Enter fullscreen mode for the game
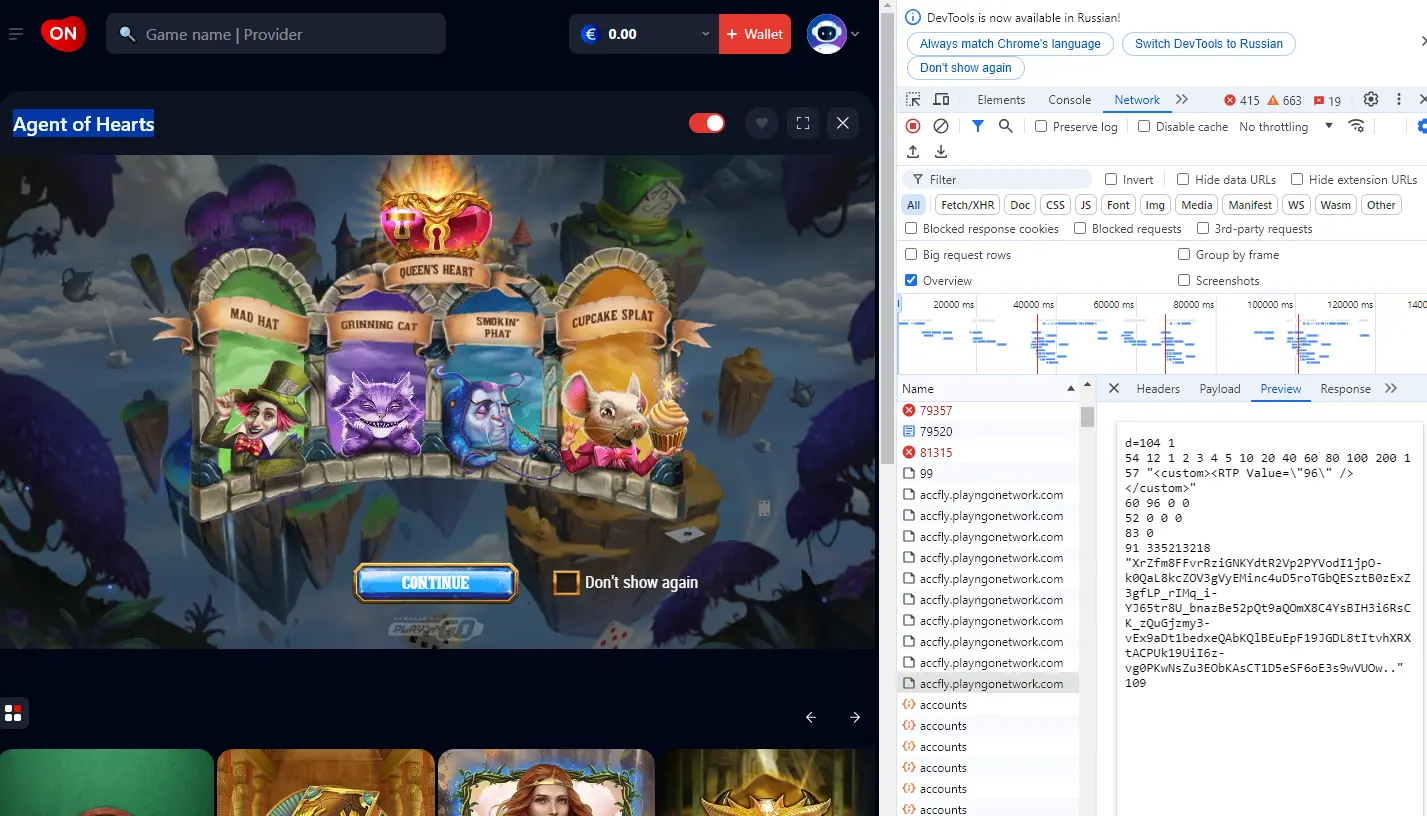 tap(802, 123)
